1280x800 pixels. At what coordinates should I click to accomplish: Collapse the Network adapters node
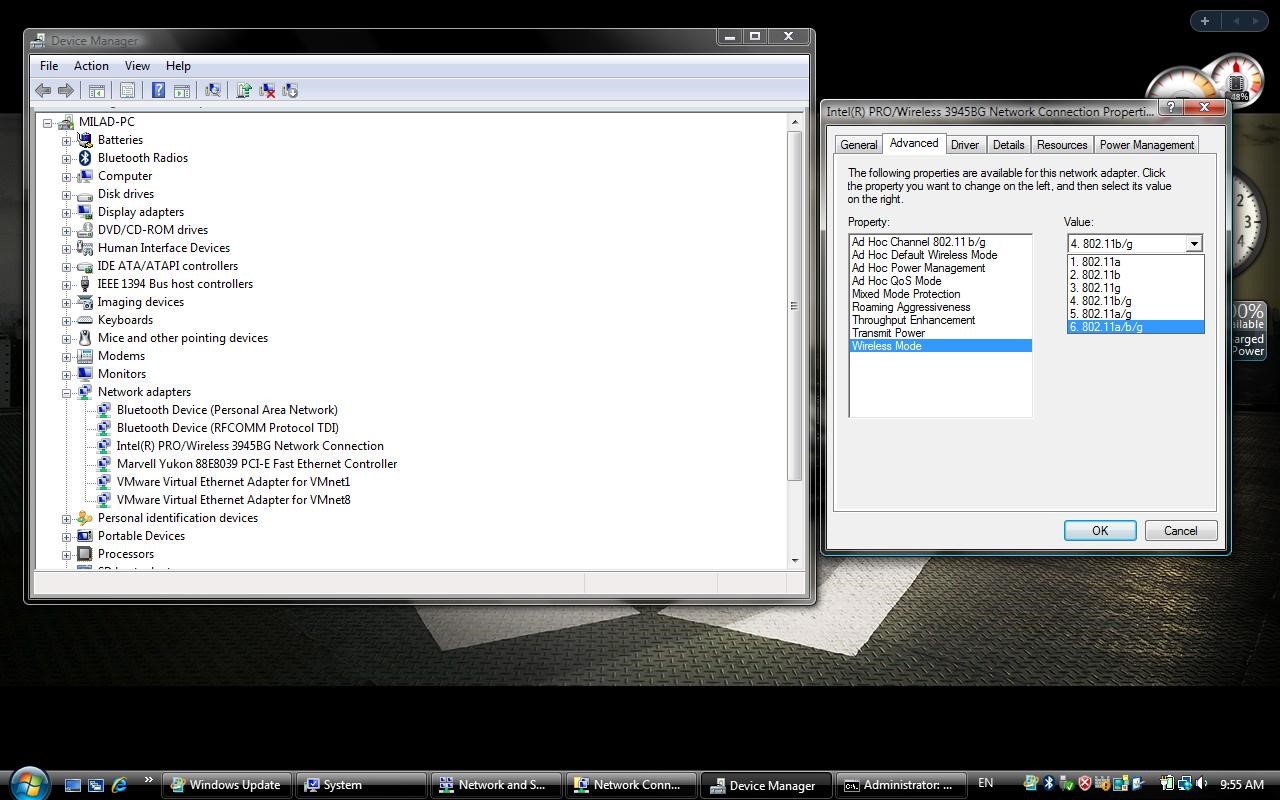(66, 392)
